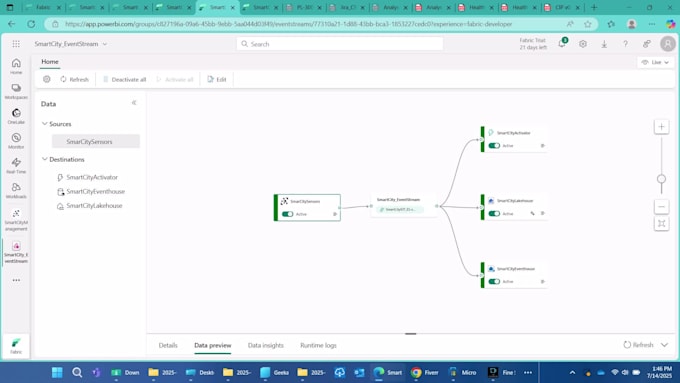Click the Search box
Screen dimensions: 680x383
[340, 44]
